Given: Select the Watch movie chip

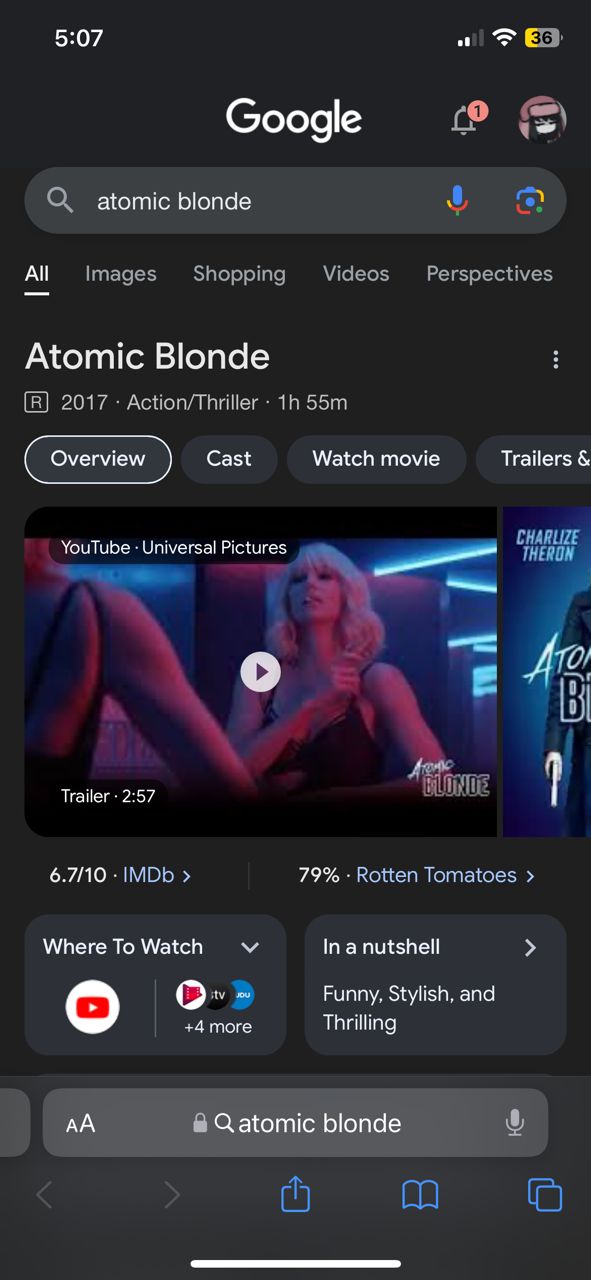Looking at the screenshot, I should (x=376, y=459).
